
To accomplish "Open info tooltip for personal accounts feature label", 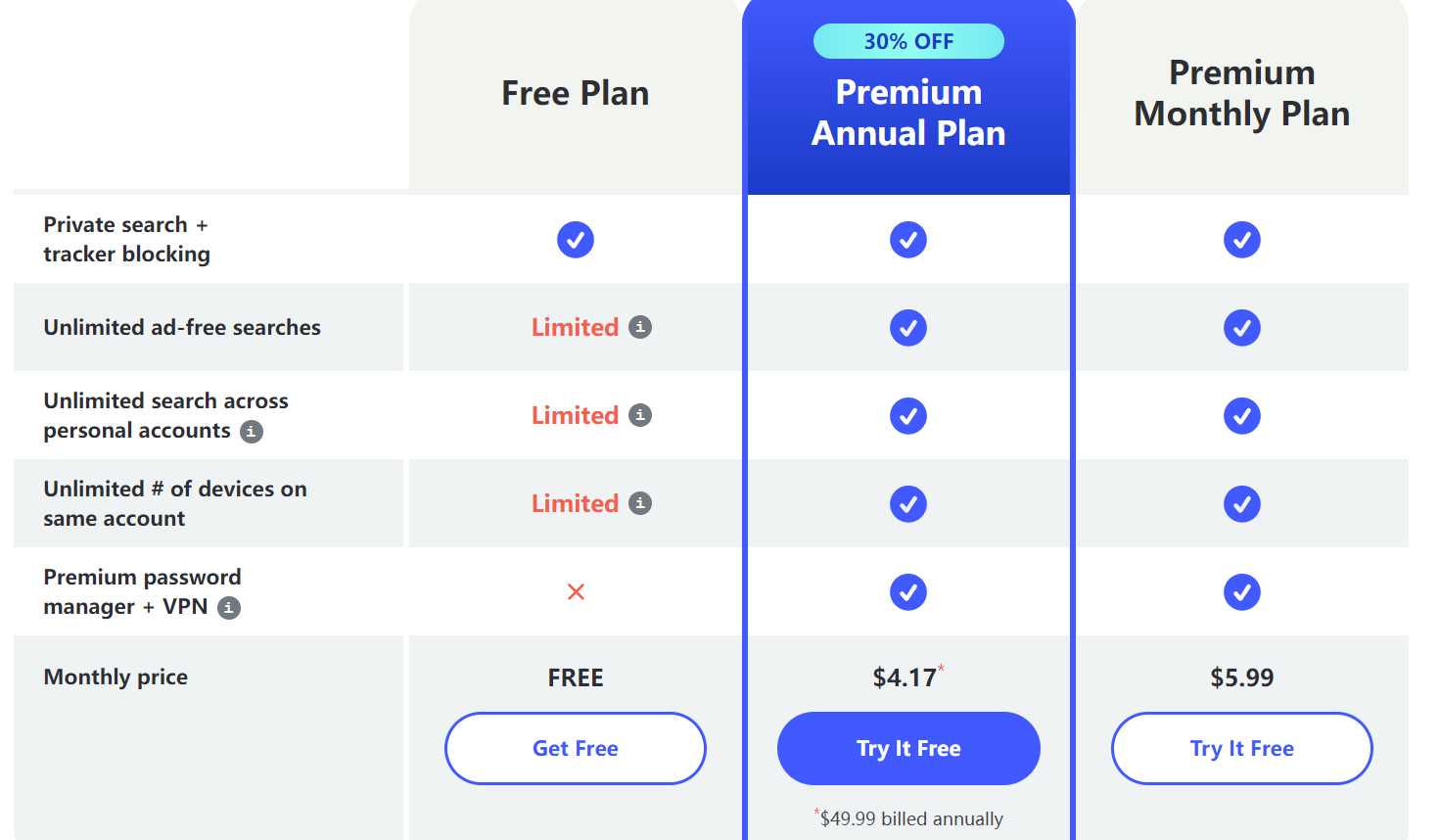I will [252, 432].
